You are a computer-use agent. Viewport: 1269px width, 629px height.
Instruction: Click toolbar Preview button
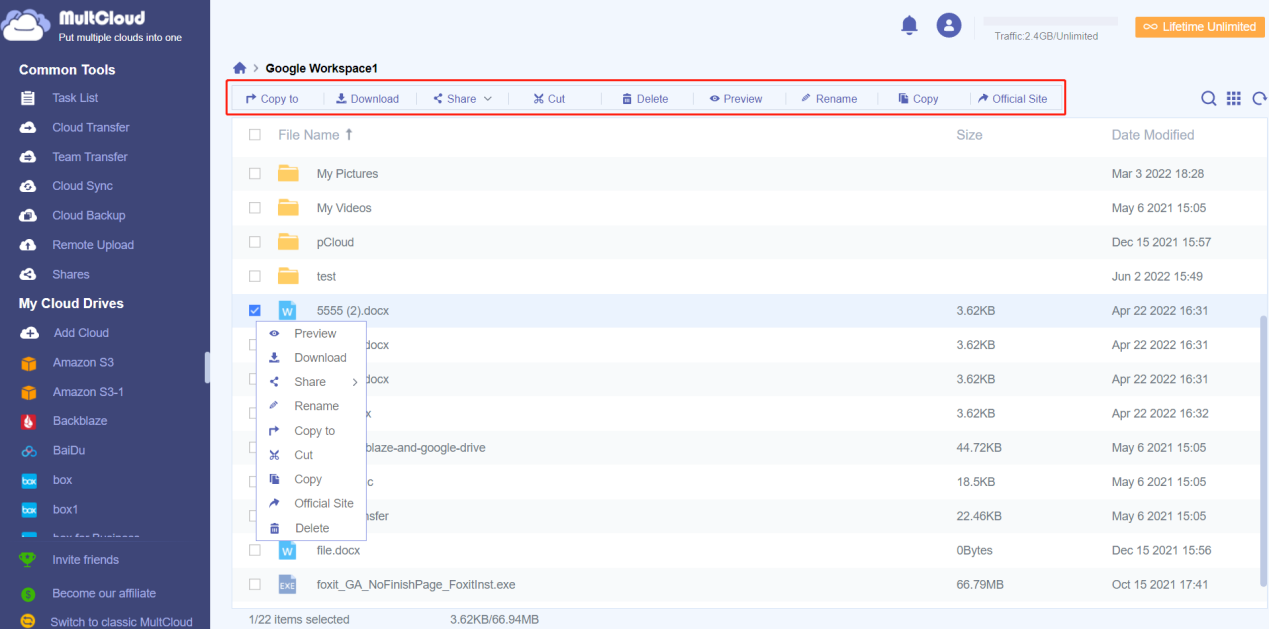tap(736, 99)
